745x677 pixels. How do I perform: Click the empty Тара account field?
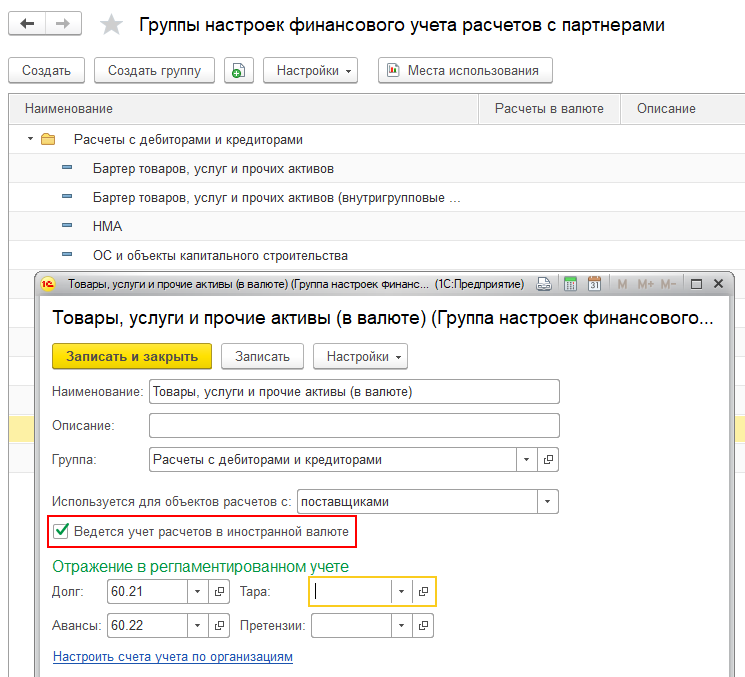click(x=352, y=591)
